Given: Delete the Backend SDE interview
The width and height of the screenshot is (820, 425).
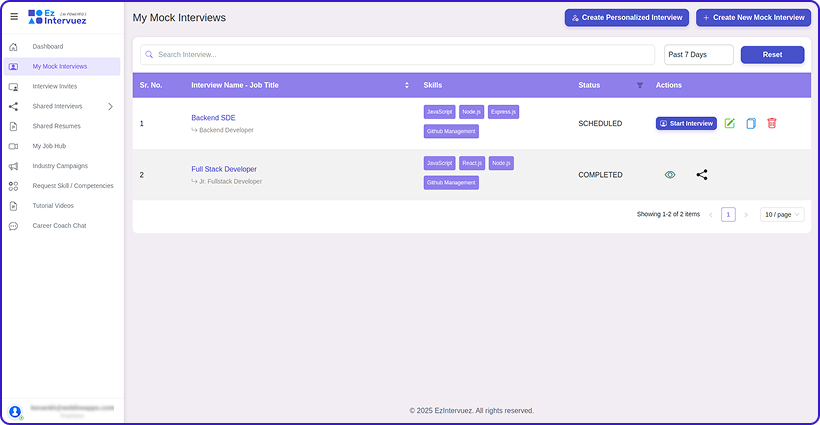Looking at the screenshot, I should pos(771,123).
